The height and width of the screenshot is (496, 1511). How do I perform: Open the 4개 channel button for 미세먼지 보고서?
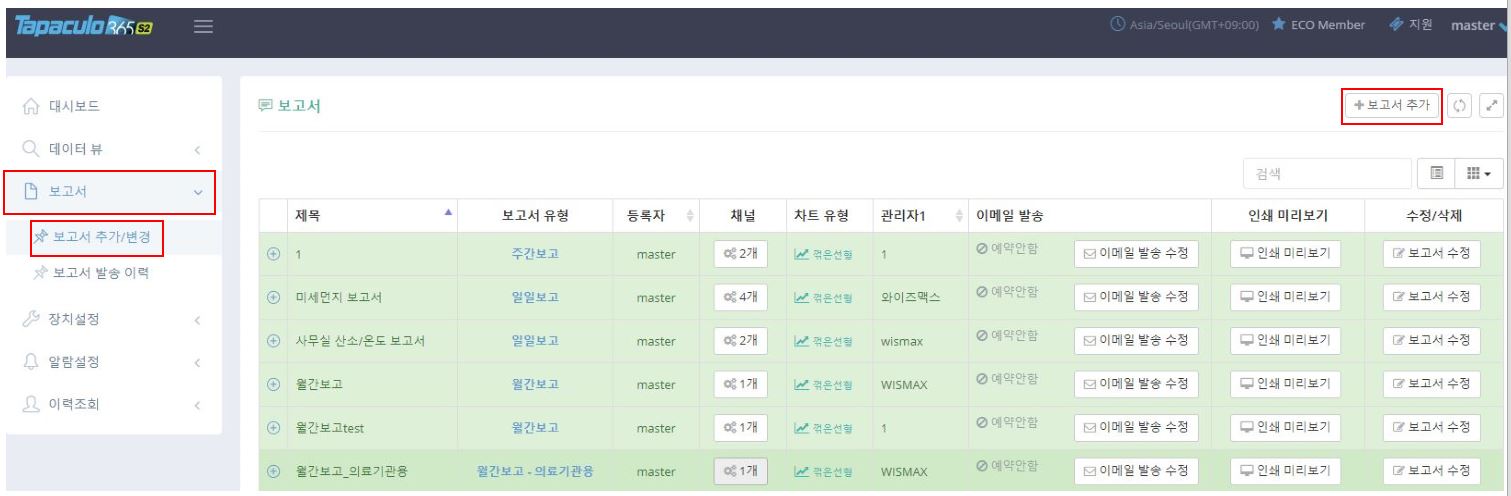click(741, 297)
